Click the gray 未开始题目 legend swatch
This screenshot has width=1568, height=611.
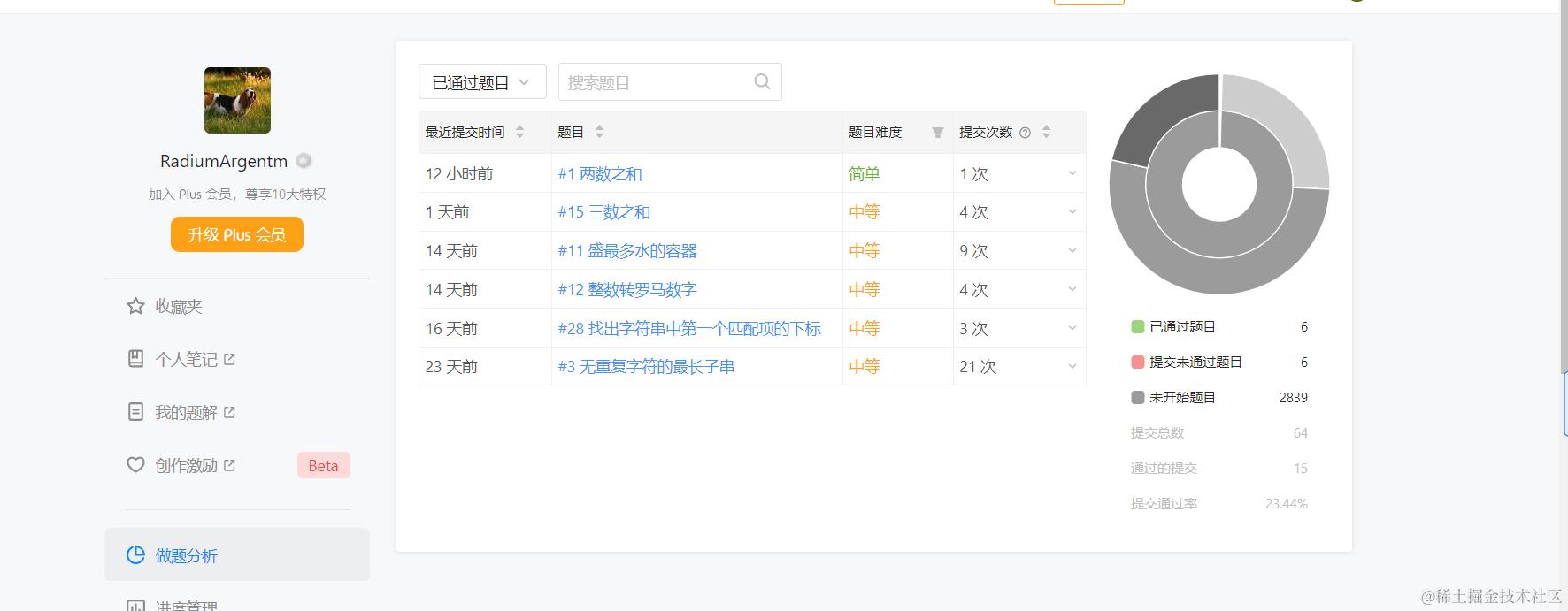(1138, 397)
